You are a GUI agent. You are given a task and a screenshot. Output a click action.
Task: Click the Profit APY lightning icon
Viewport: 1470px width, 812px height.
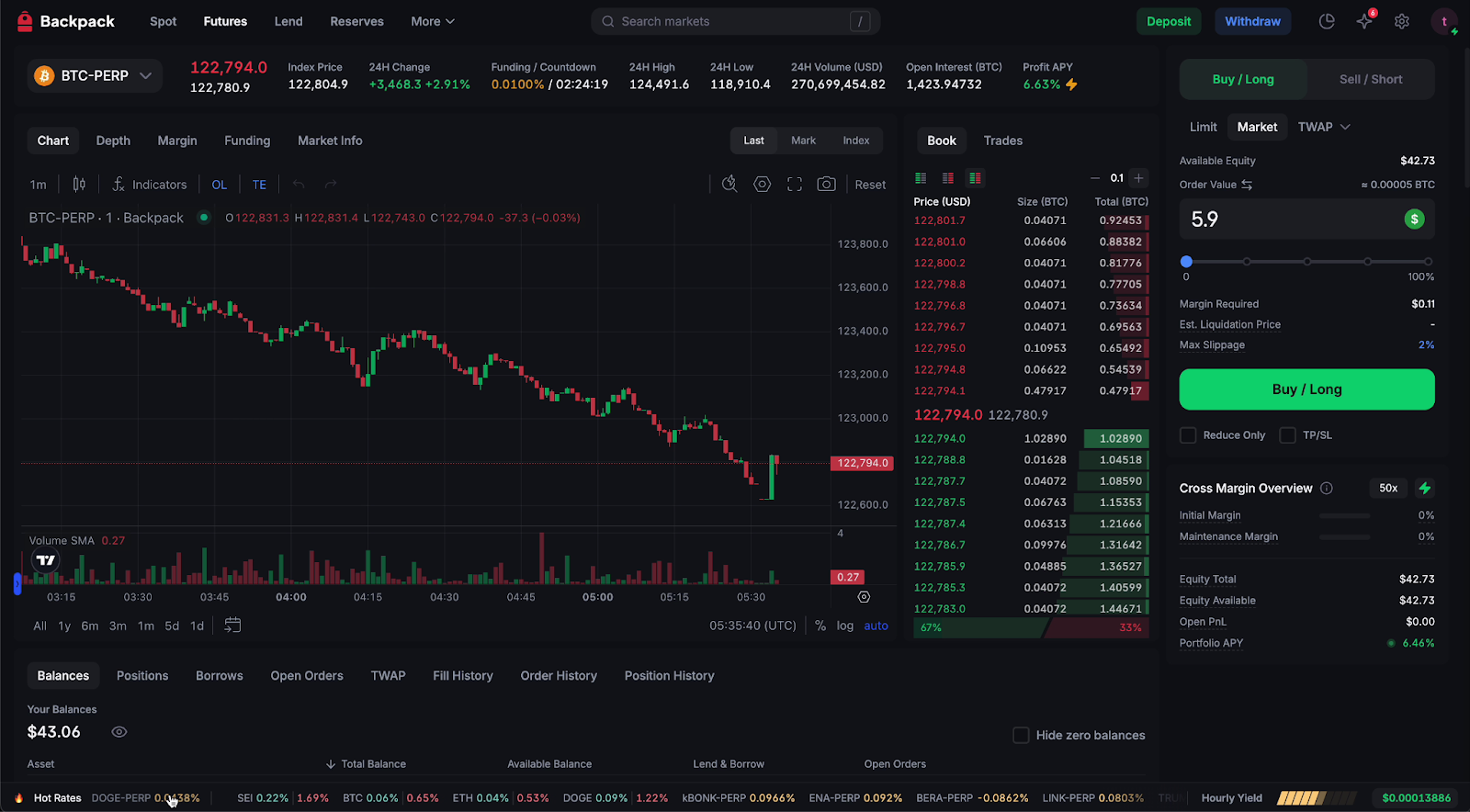[1072, 85]
